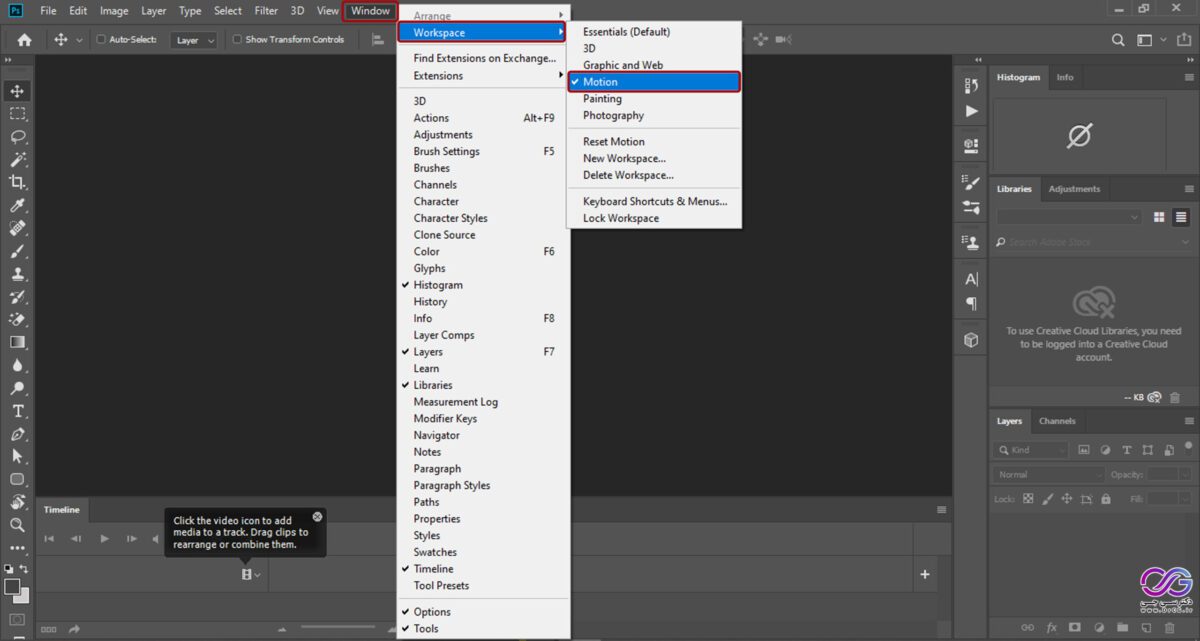The width and height of the screenshot is (1200, 641).
Task: Select the Path Selection tool
Action: (17, 456)
